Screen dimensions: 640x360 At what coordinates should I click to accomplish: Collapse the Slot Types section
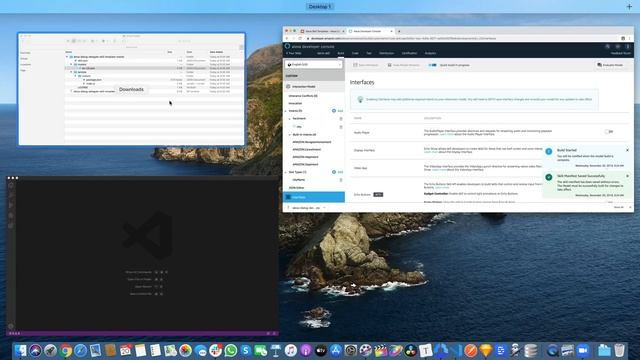(286, 172)
